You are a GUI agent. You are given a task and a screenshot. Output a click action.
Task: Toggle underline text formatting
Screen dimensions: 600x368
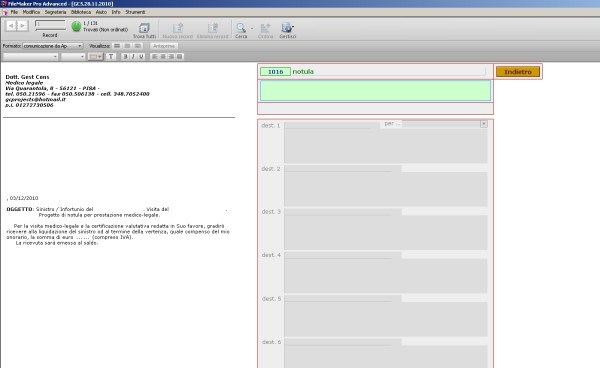pyautogui.click(x=141, y=57)
